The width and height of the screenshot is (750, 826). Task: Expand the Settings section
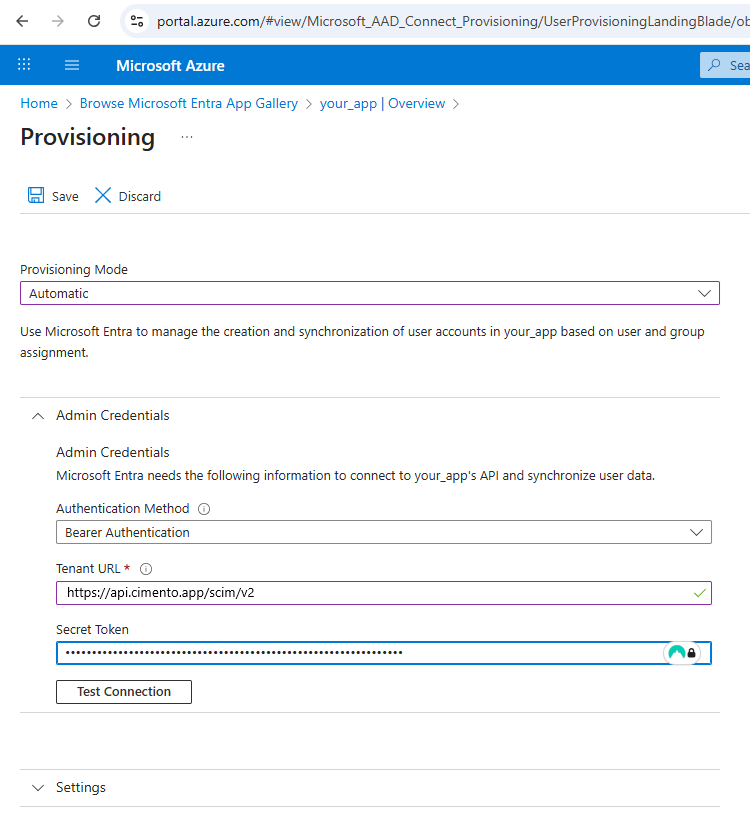(38, 788)
